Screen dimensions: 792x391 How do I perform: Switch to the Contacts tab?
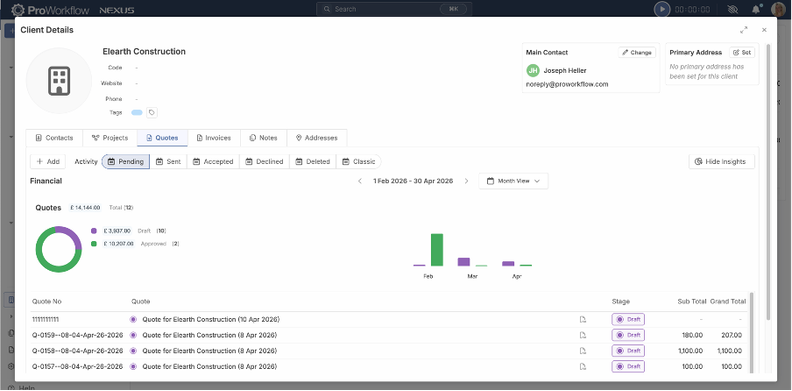pos(55,138)
